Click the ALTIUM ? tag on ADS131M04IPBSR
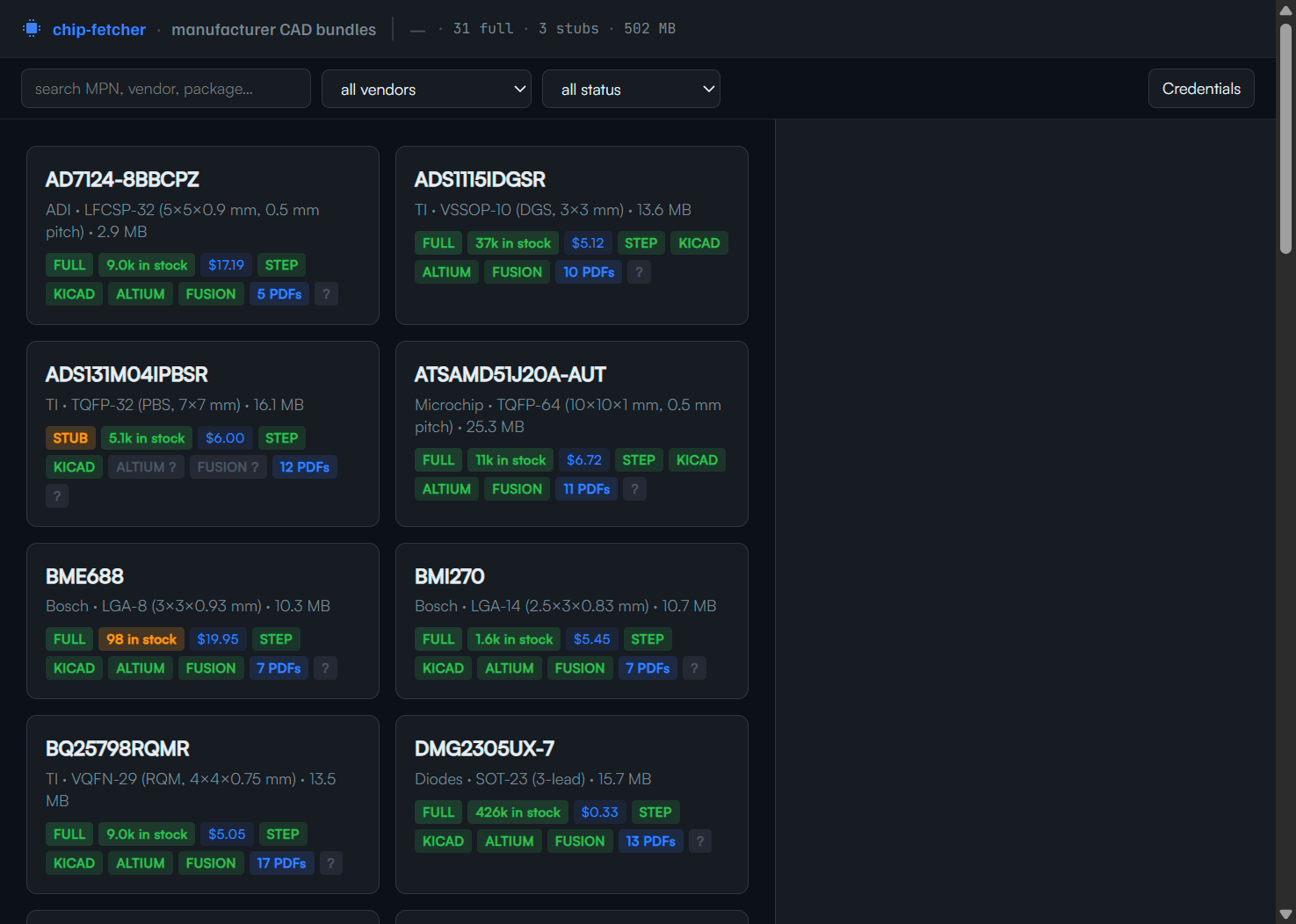Image resolution: width=1296 pixels, height=924 pixels. [146, 467]
